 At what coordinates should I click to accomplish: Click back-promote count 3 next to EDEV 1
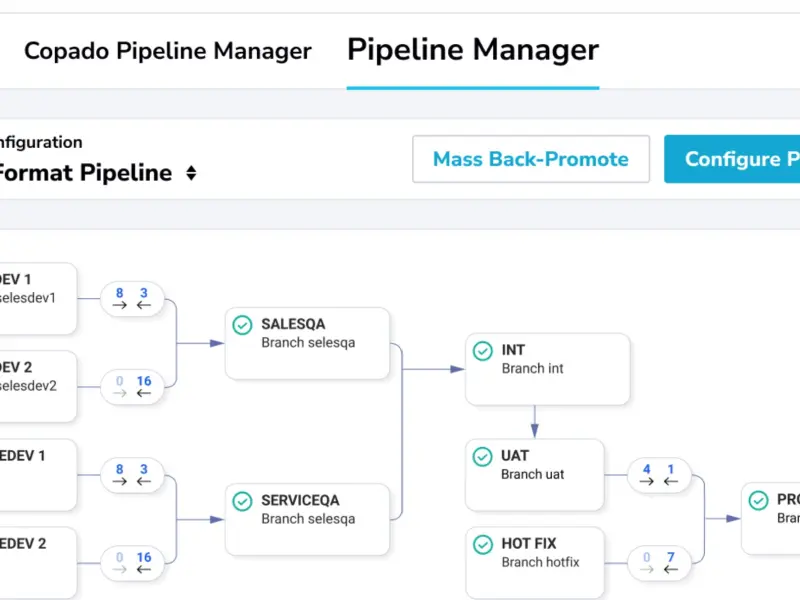point(144,469)
